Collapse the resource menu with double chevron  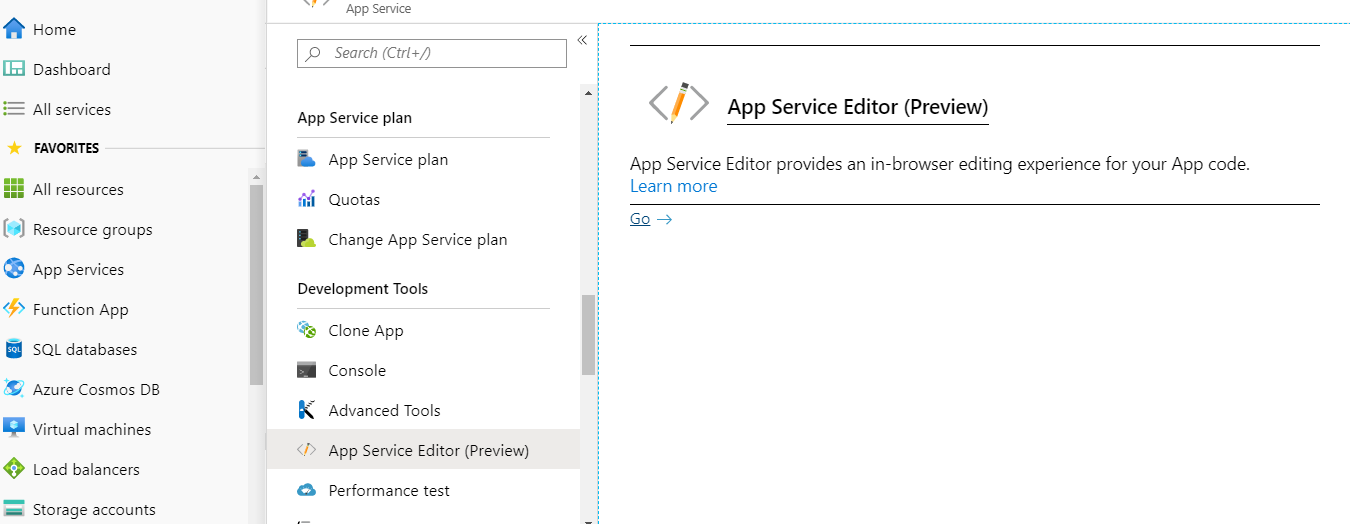(582, 41)
